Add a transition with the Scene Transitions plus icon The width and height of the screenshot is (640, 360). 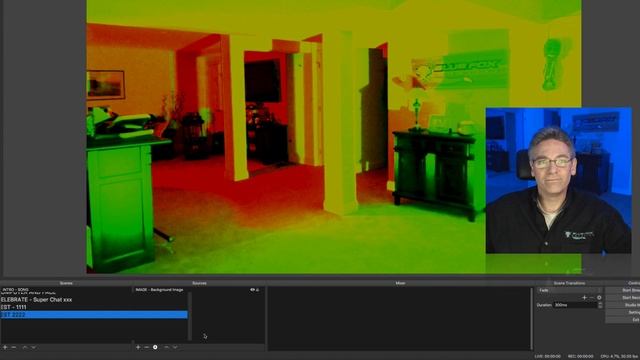click(x=584, y=298)
